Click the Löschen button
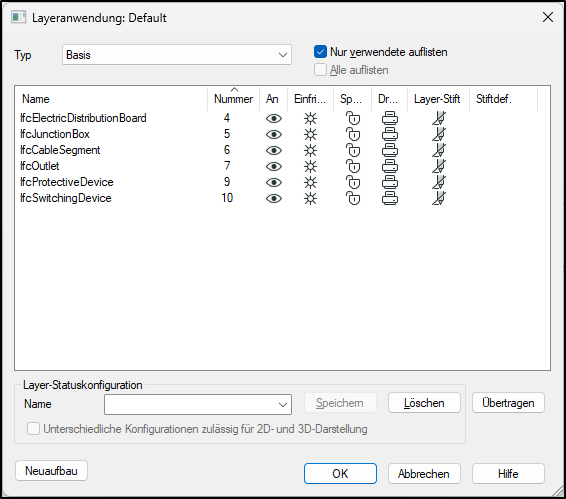The width and height of the screenshot is (566, 499). tap(424, 403)
